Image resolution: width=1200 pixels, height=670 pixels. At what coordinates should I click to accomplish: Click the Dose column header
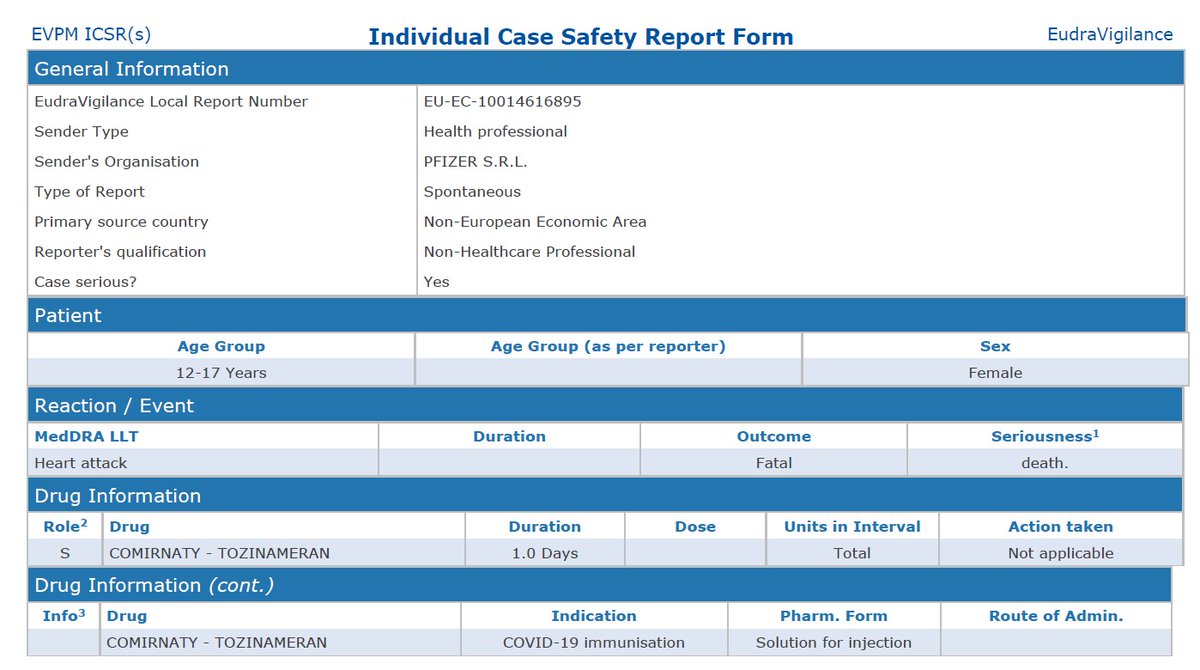coord(695,526)
